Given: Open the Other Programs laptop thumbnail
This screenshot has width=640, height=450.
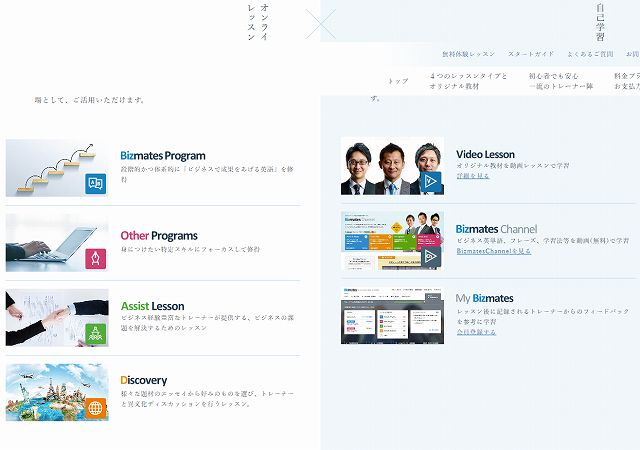Looking at the screenshot, I should (x=57, y=243).
